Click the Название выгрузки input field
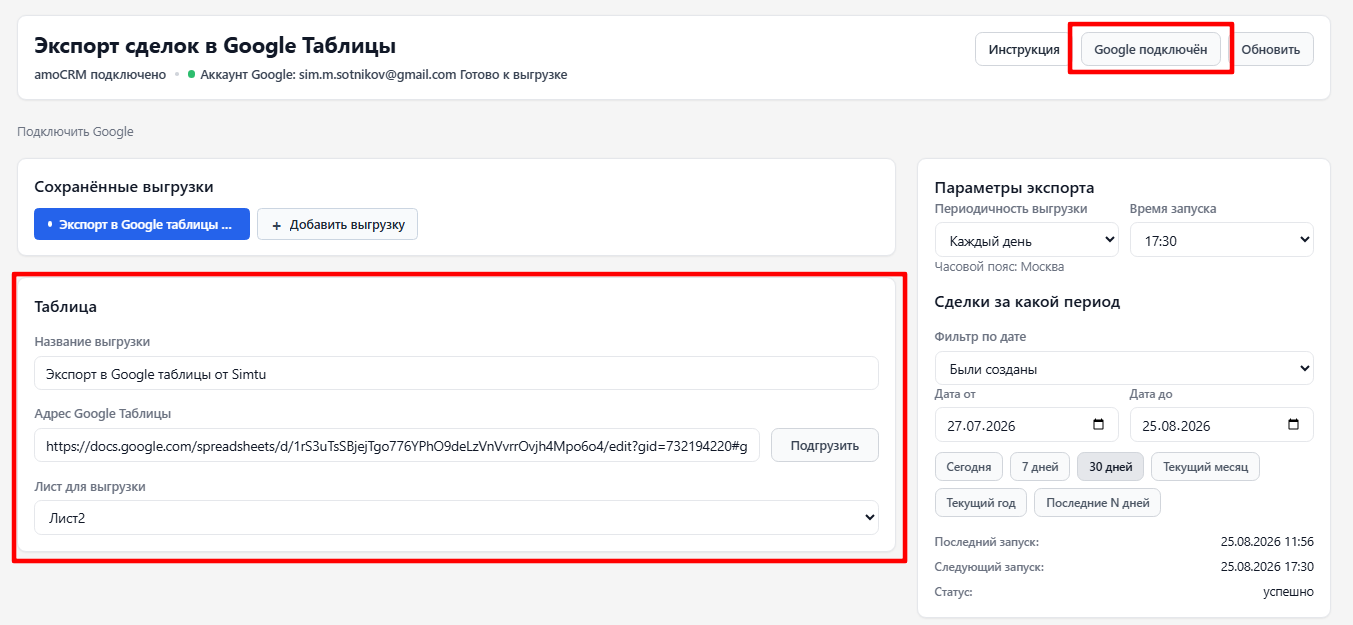The width and height of the screenshot is (1353, 625). pyautogui.click(x=456, y=373)
